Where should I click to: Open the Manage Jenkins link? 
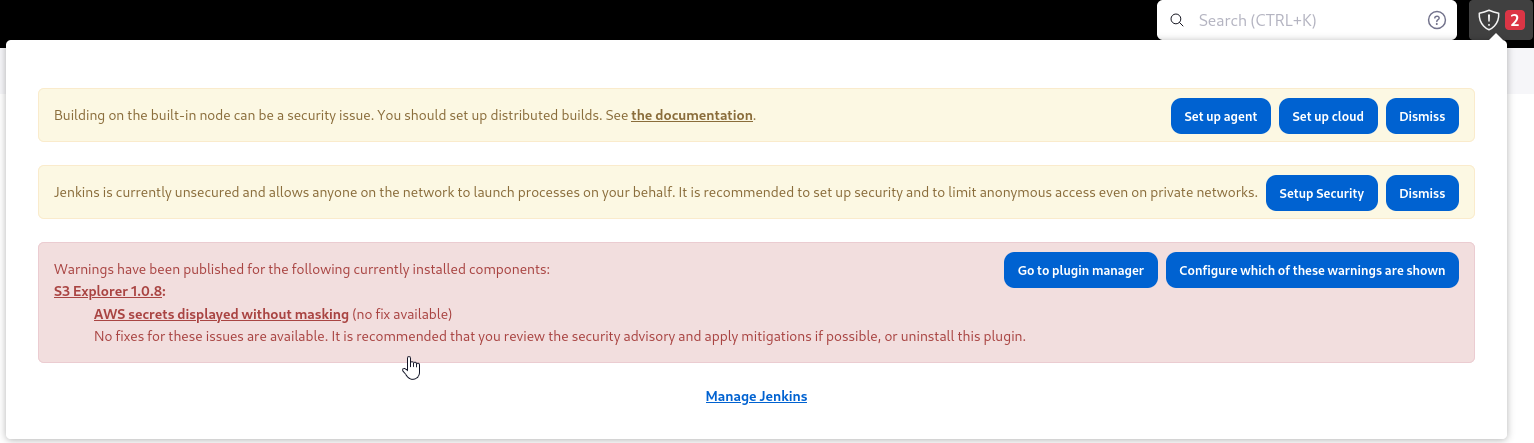click(x=756, y=396)
